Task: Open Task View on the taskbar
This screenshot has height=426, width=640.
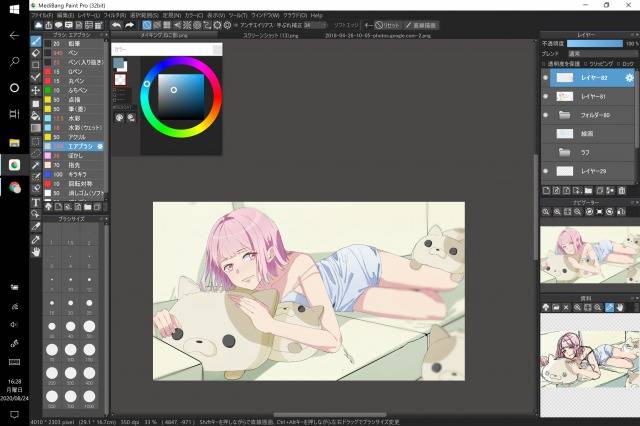Action: (x=14, y=114)
